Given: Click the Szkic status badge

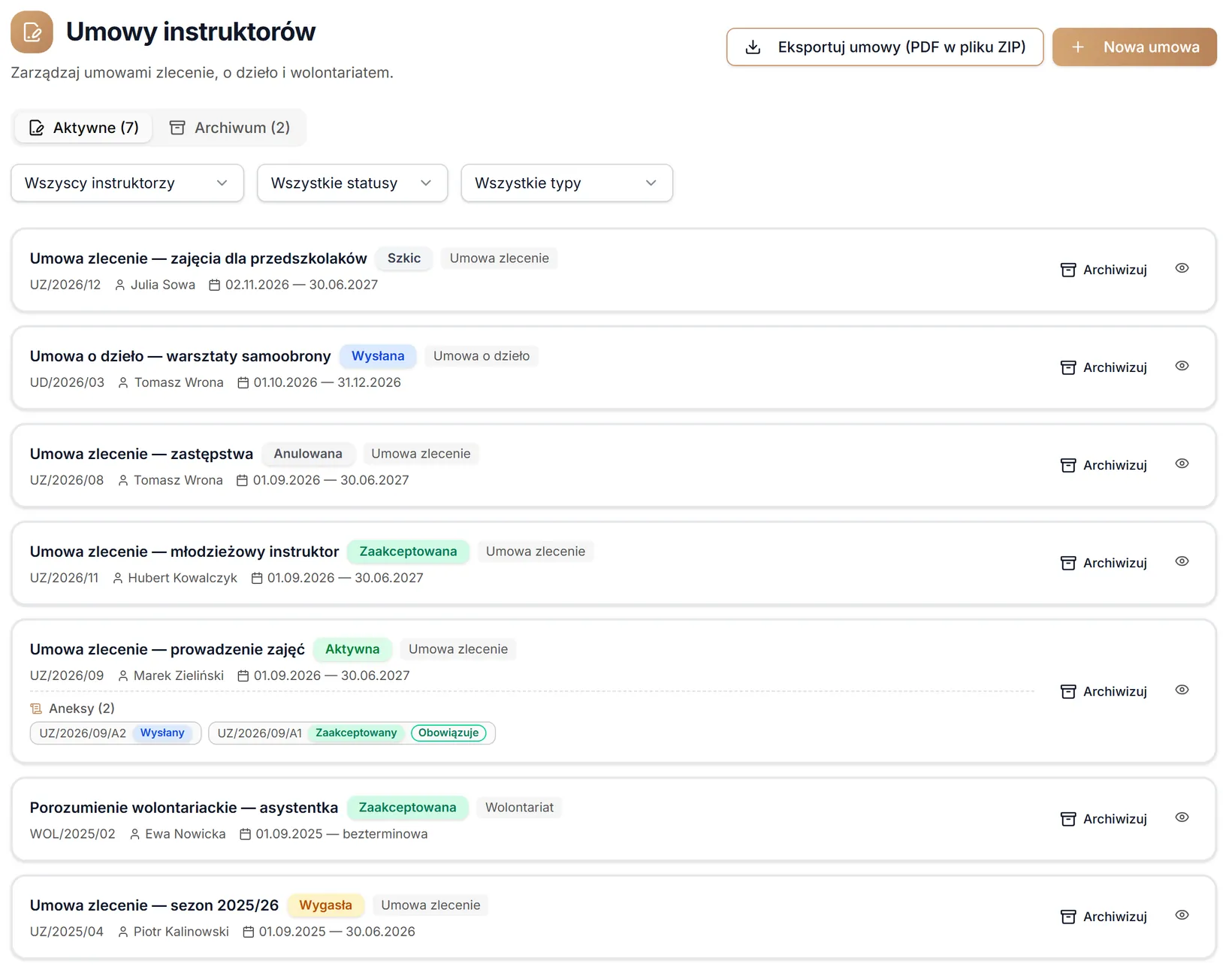Looking at the screenshot, I should (404, 258).
